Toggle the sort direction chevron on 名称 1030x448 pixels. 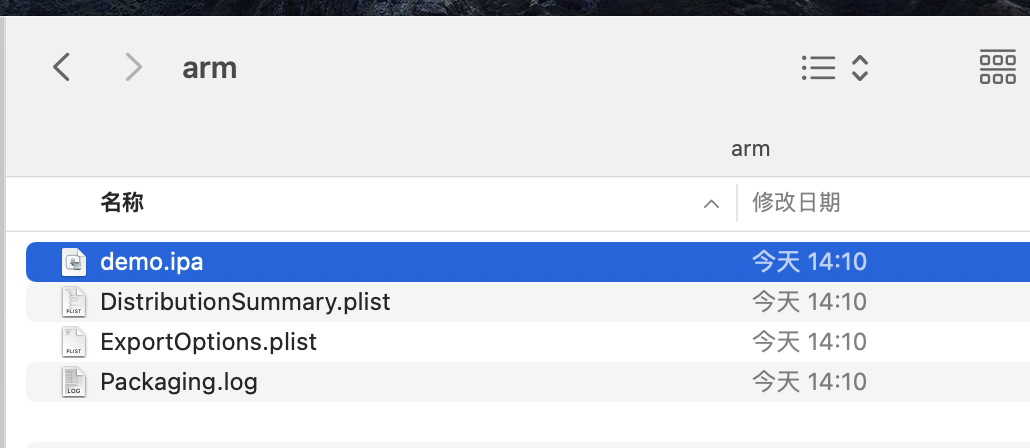pyautogui.click(x=711, y=204)
